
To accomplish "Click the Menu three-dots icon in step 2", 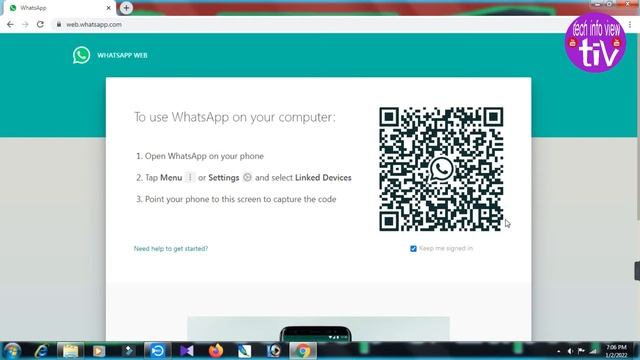I will coord(190,178).
